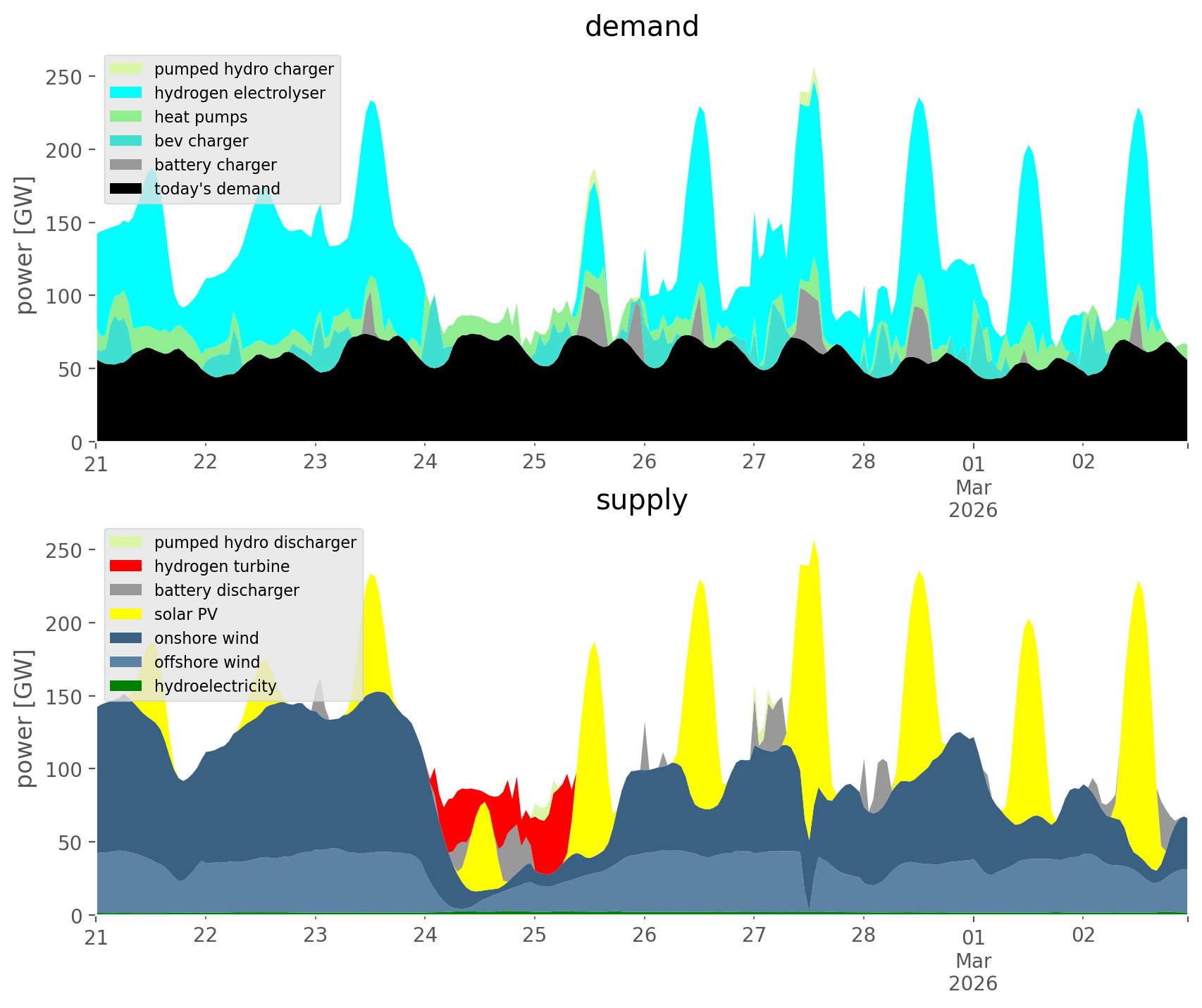Click the "Mar 2026" label under the supply chart
Screen dimensions: 1202x1008
(x=972, y=972)
